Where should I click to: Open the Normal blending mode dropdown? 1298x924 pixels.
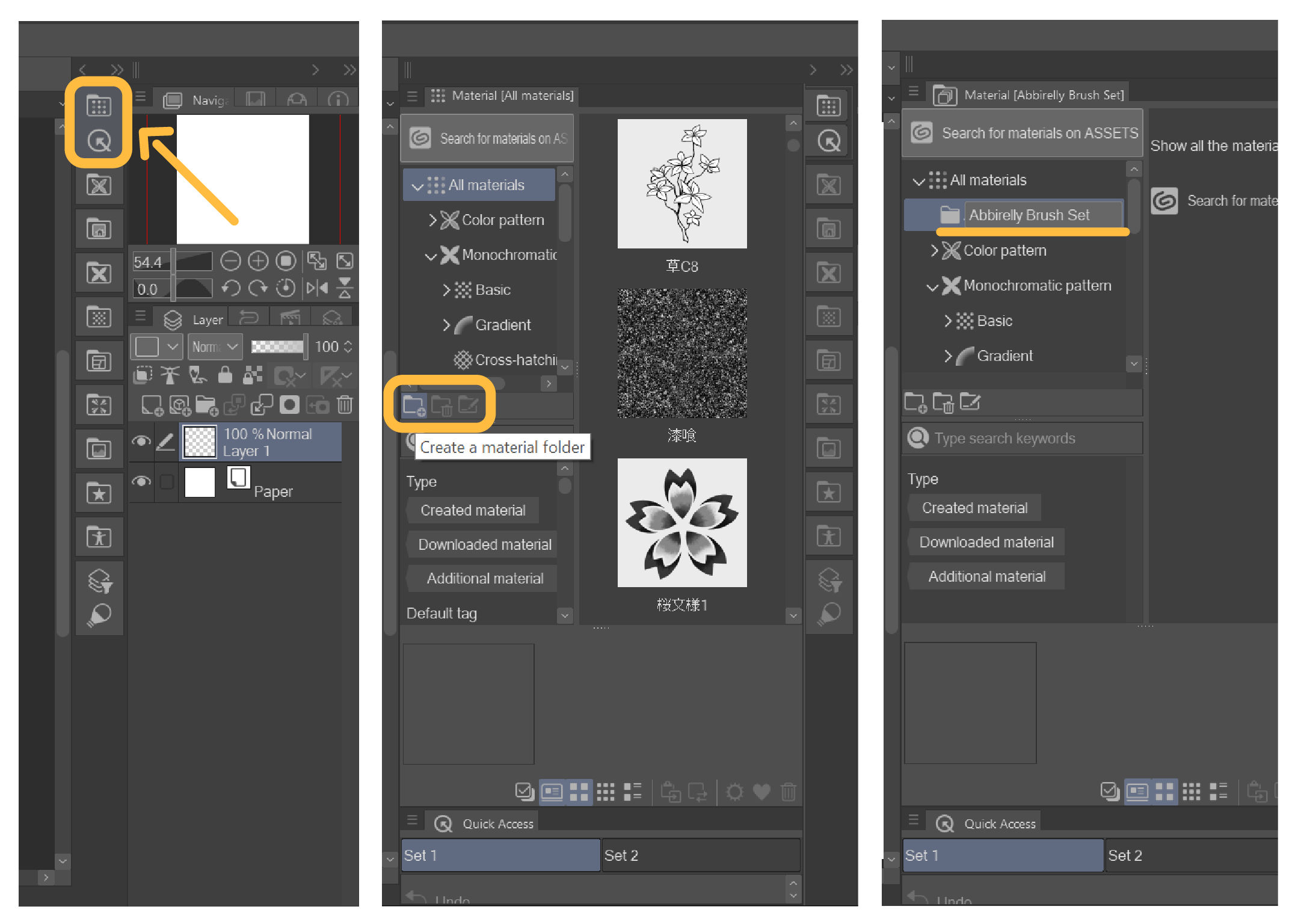pos(215,347)
